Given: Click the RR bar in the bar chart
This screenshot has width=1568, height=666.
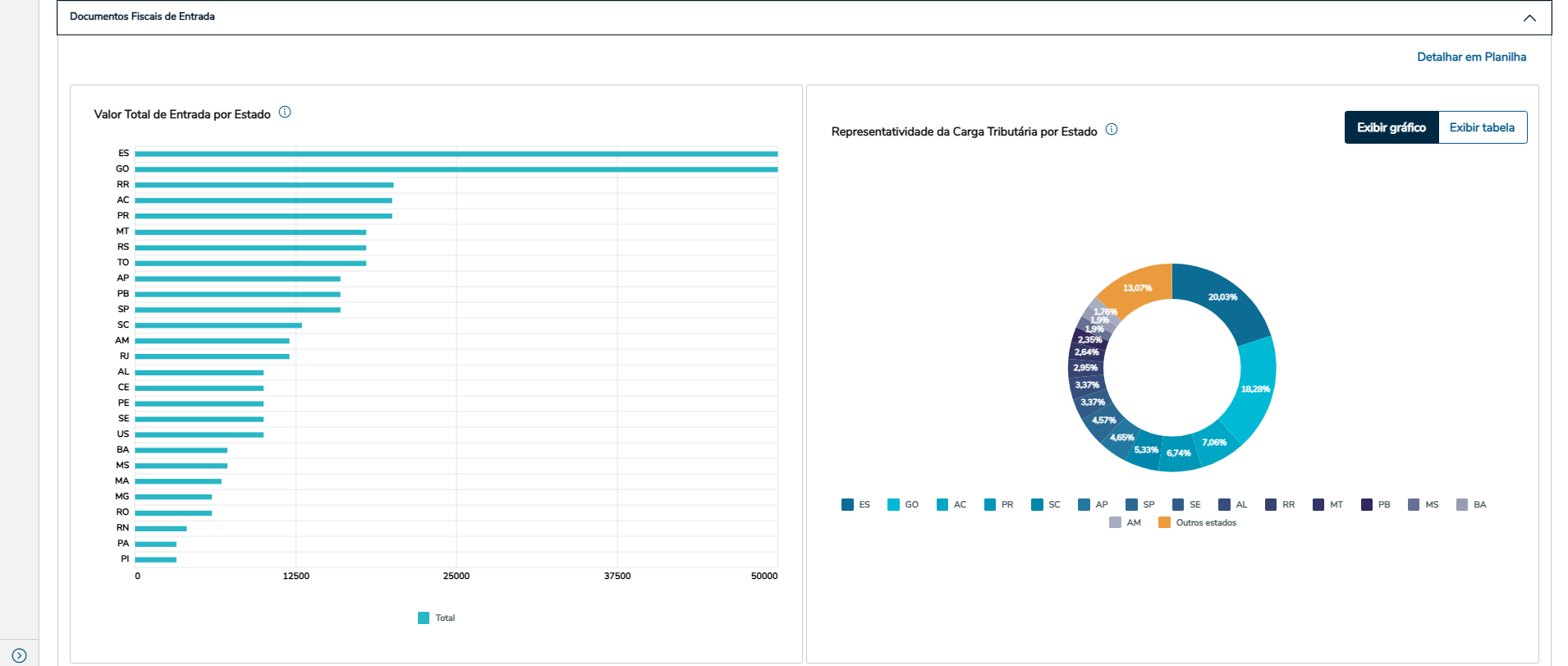Looking at the screenshot, I should tap(263, 185).
